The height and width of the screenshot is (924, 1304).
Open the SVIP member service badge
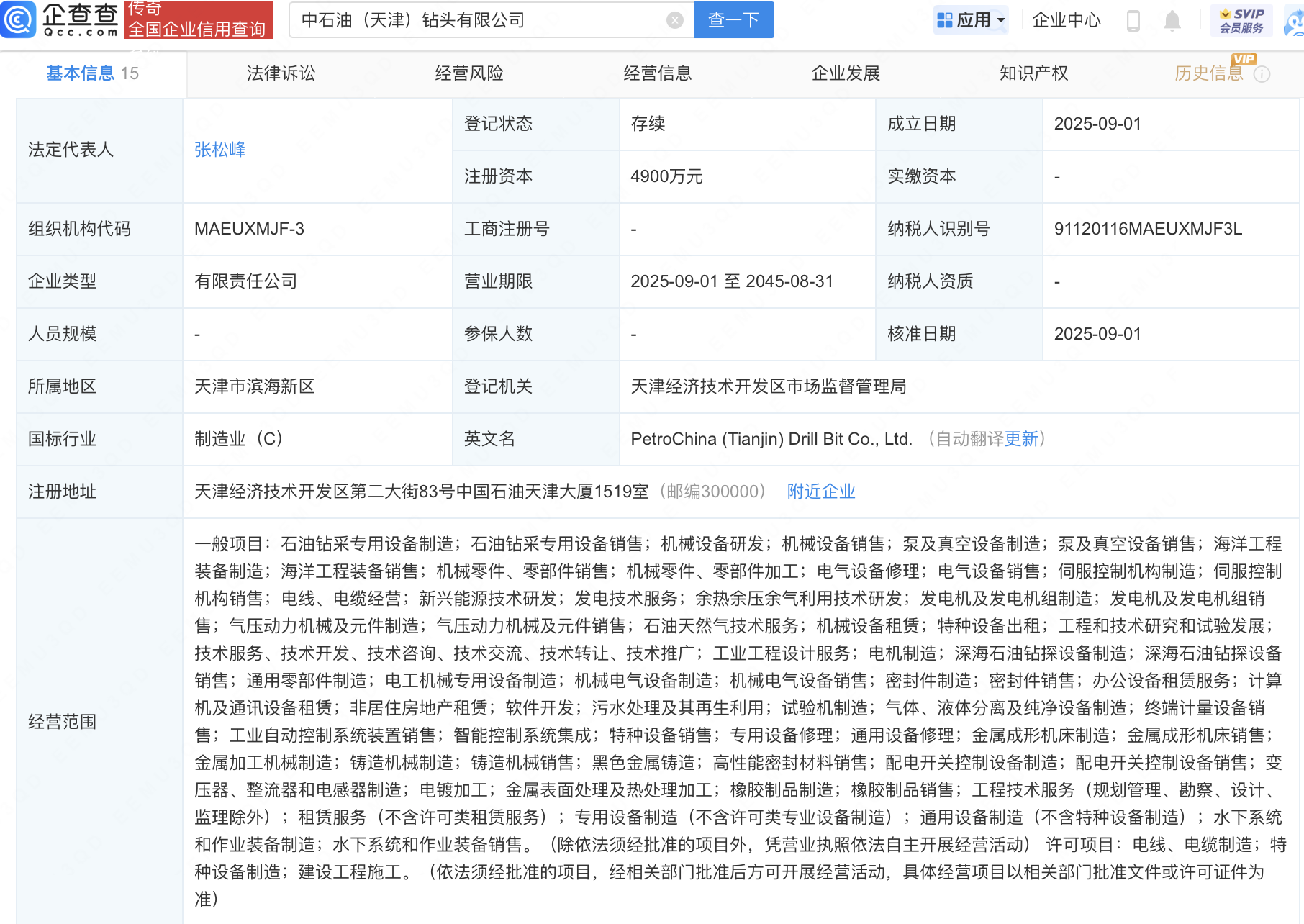pos(1241,20)
